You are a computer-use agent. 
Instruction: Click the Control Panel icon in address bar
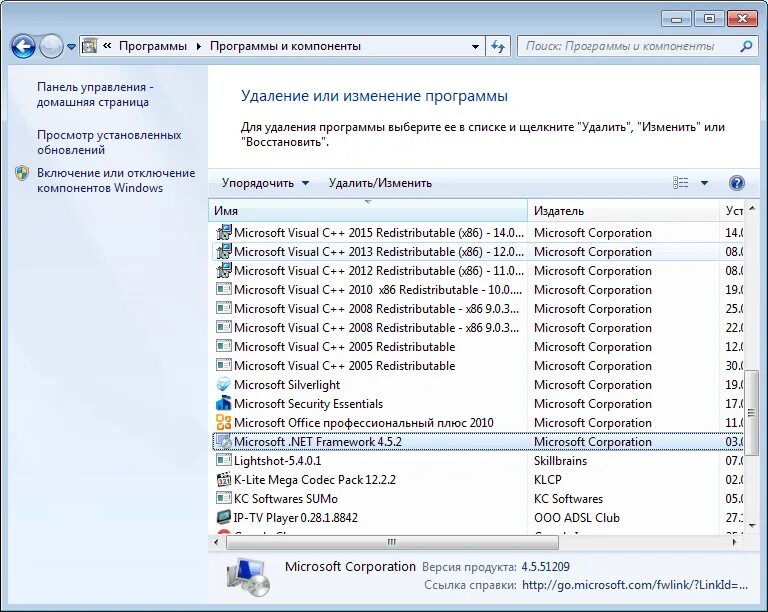click(x=90, y=46)
